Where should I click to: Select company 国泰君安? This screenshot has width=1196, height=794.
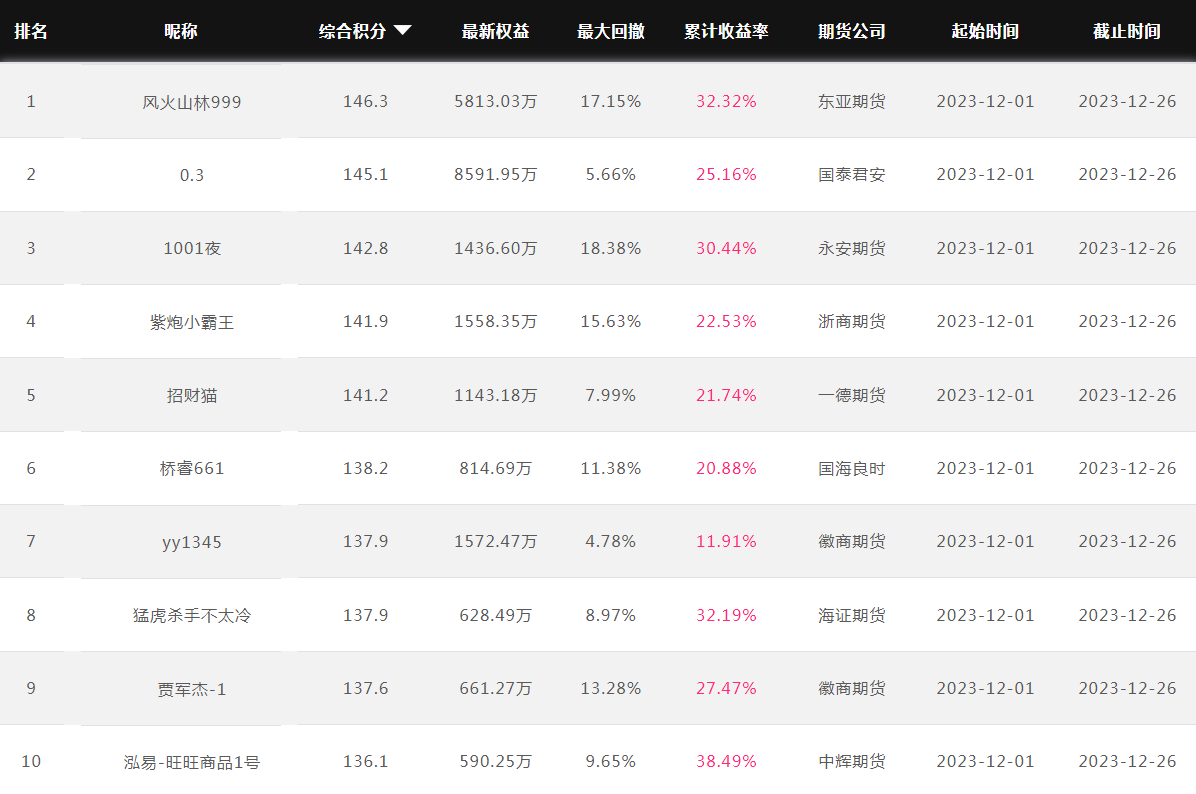852,175
